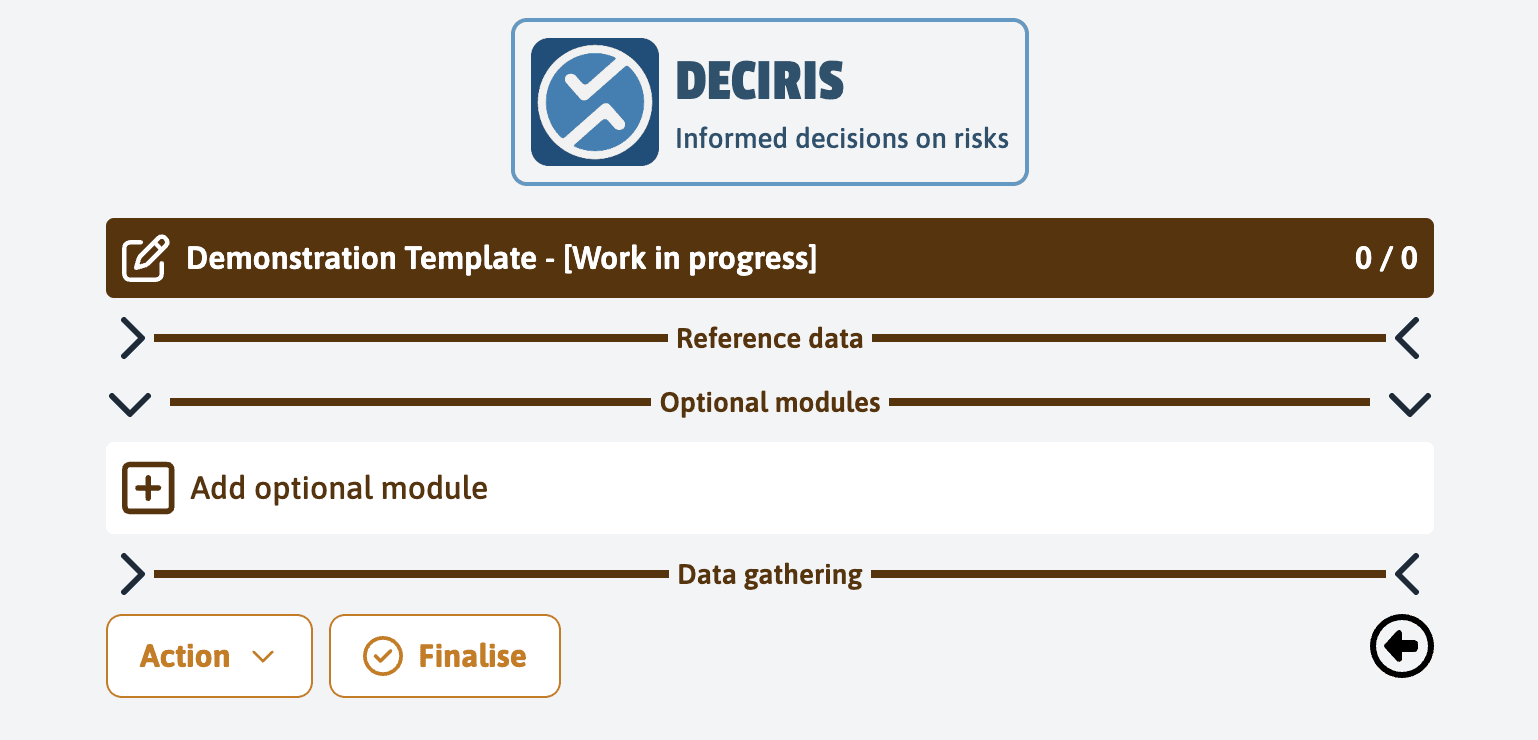Click the left-pointing chevron right of Data gathering
Viewport: 1538px width, 740px height.
(x=1407, y=574)
